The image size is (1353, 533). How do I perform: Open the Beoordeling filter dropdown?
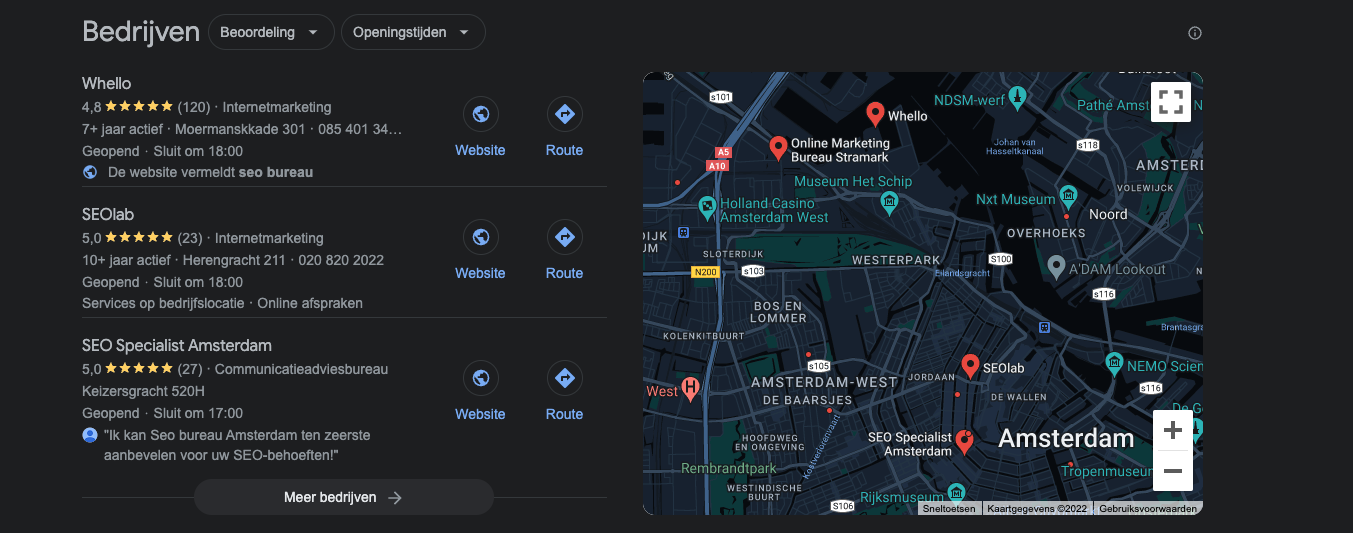pos(271,32)
